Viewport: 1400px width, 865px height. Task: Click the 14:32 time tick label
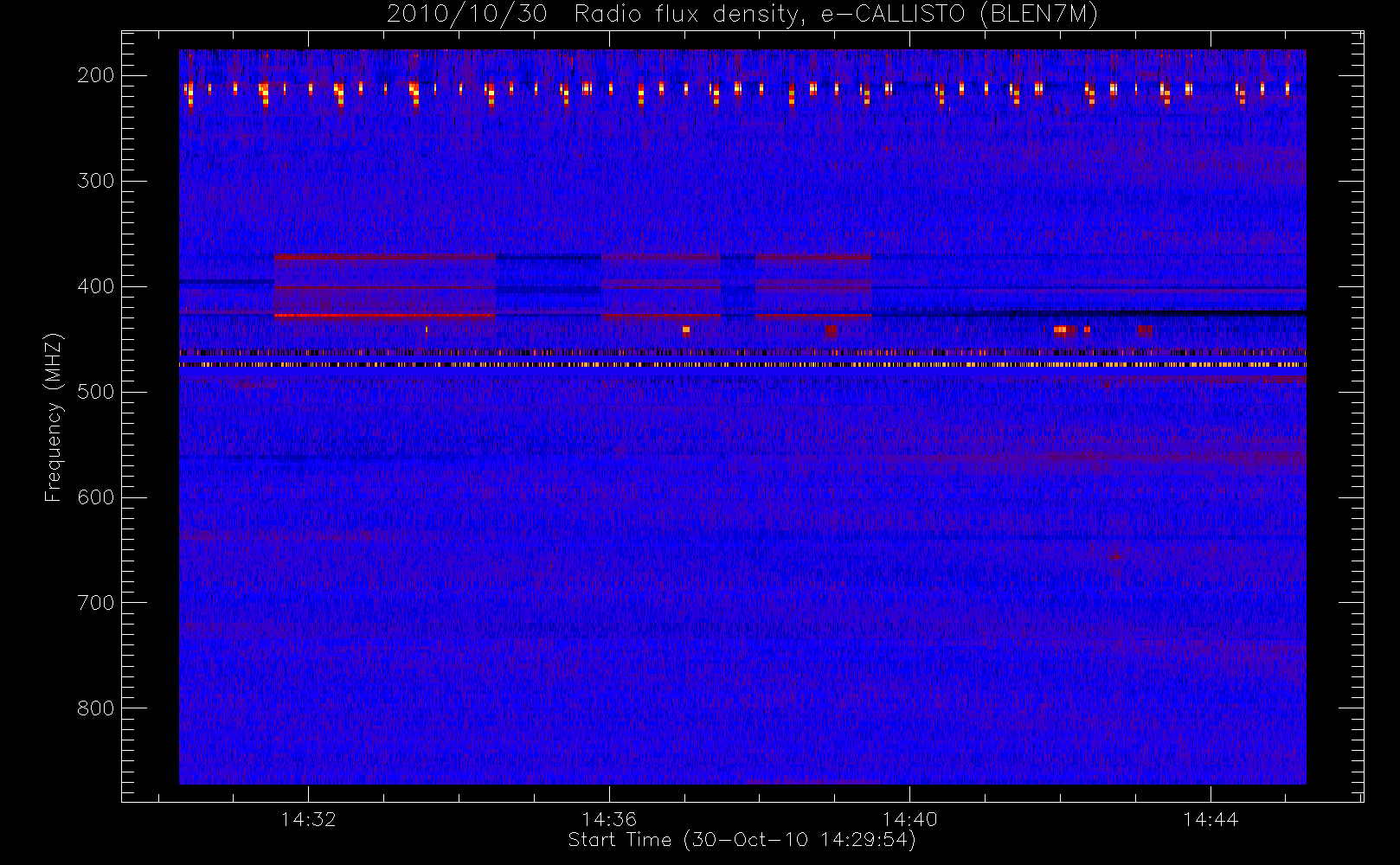(x=308, y=819)
